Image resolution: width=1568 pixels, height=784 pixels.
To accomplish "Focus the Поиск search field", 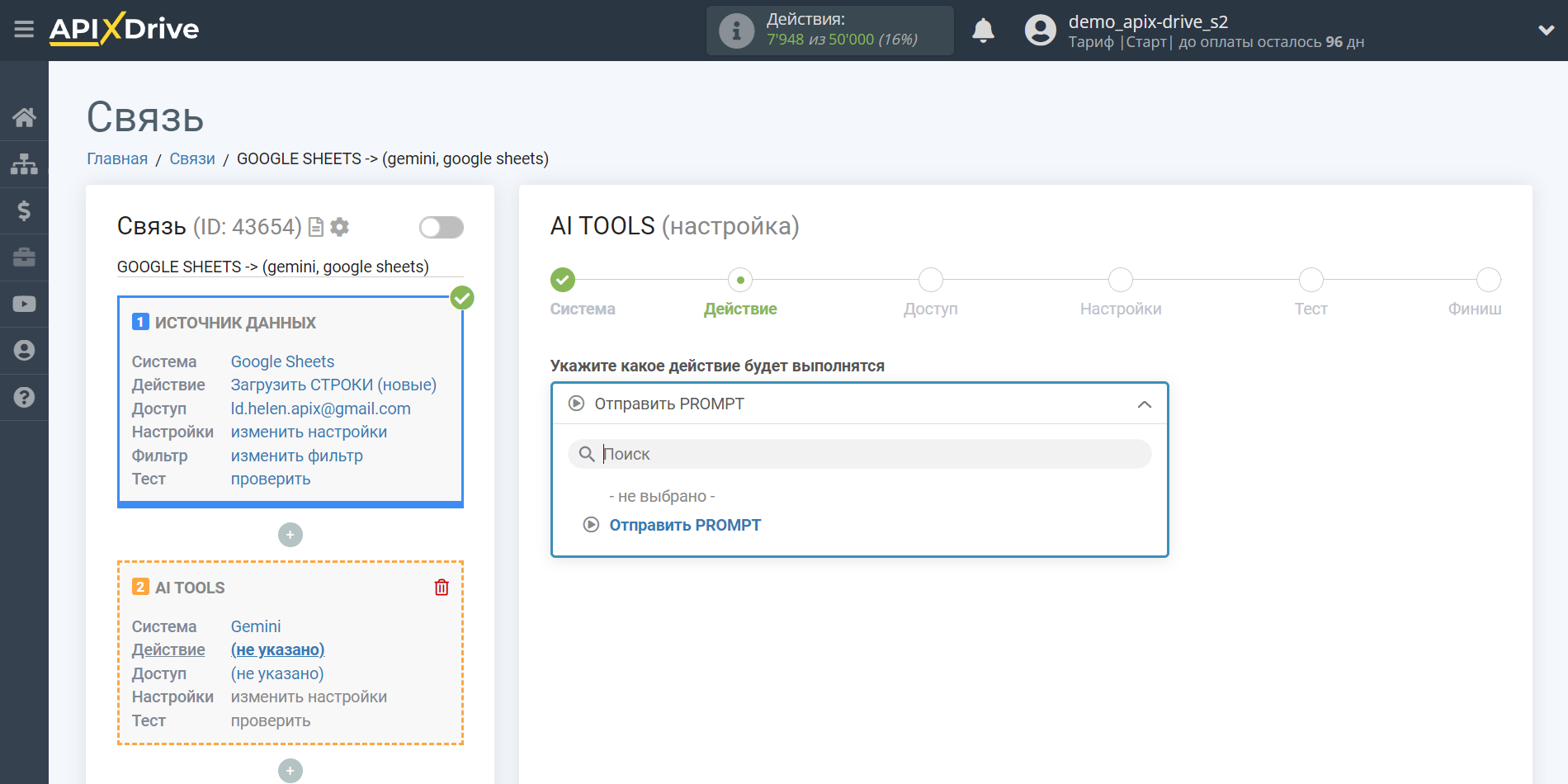I will point(859,454).
